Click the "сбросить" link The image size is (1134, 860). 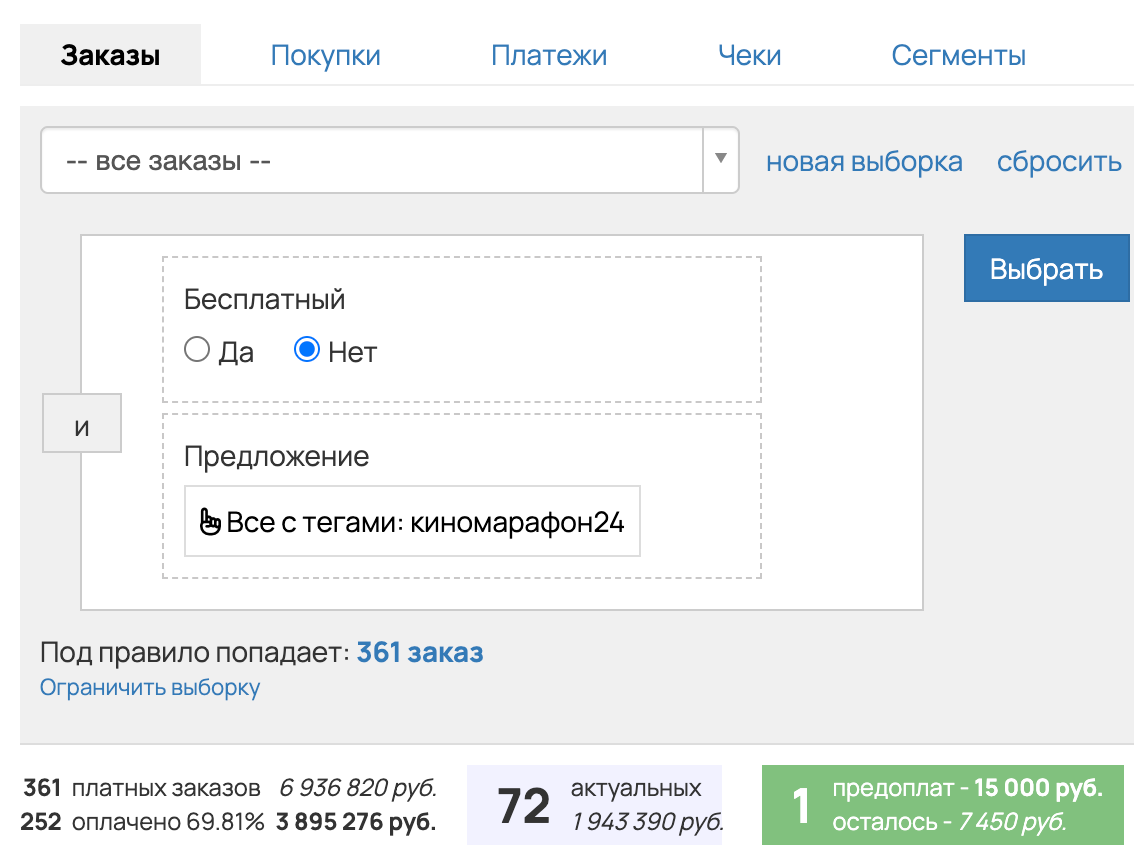[1059, 161]
